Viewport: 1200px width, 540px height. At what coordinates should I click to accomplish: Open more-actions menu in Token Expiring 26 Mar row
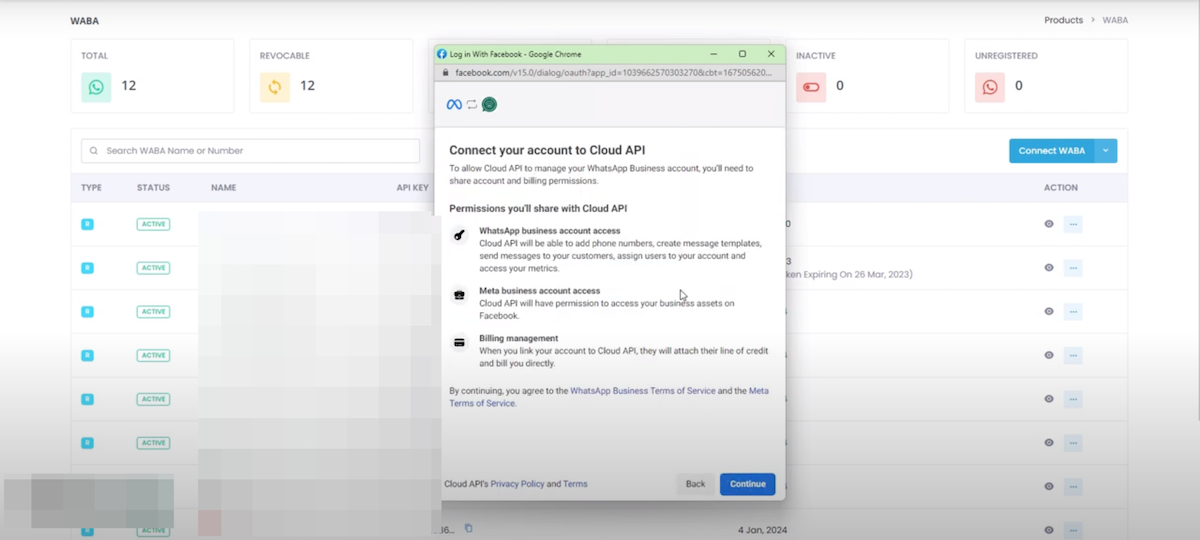pyautogui.click(x=1073, y=268)
